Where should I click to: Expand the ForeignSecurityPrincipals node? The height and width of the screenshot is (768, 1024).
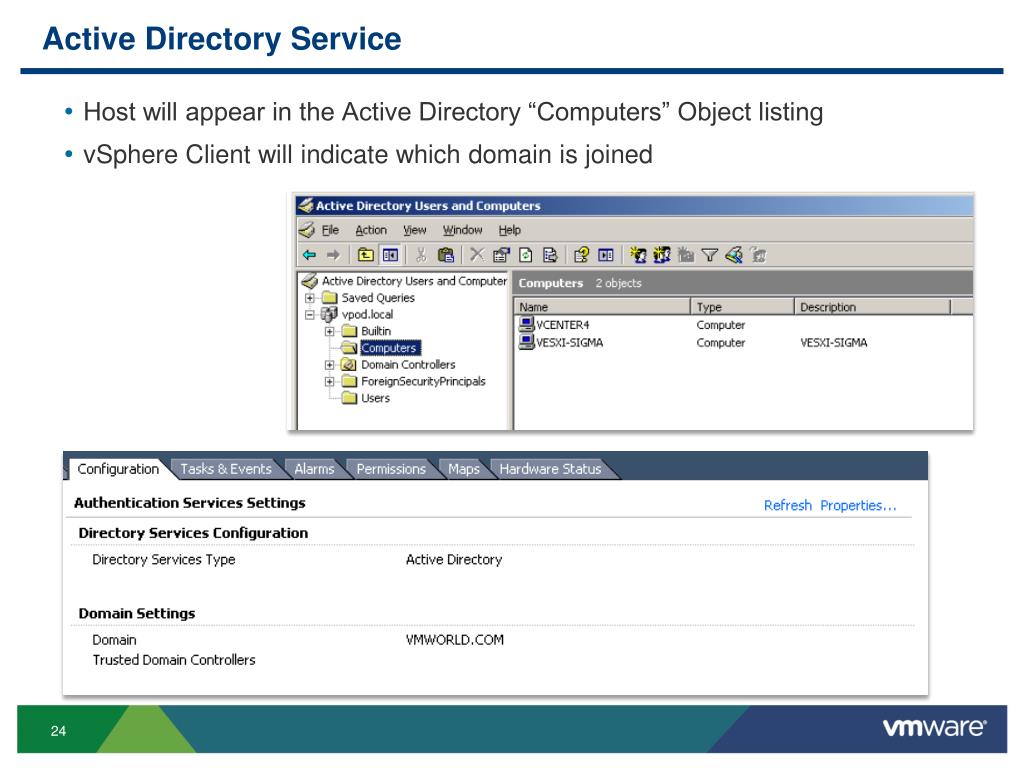click(330, 381)
